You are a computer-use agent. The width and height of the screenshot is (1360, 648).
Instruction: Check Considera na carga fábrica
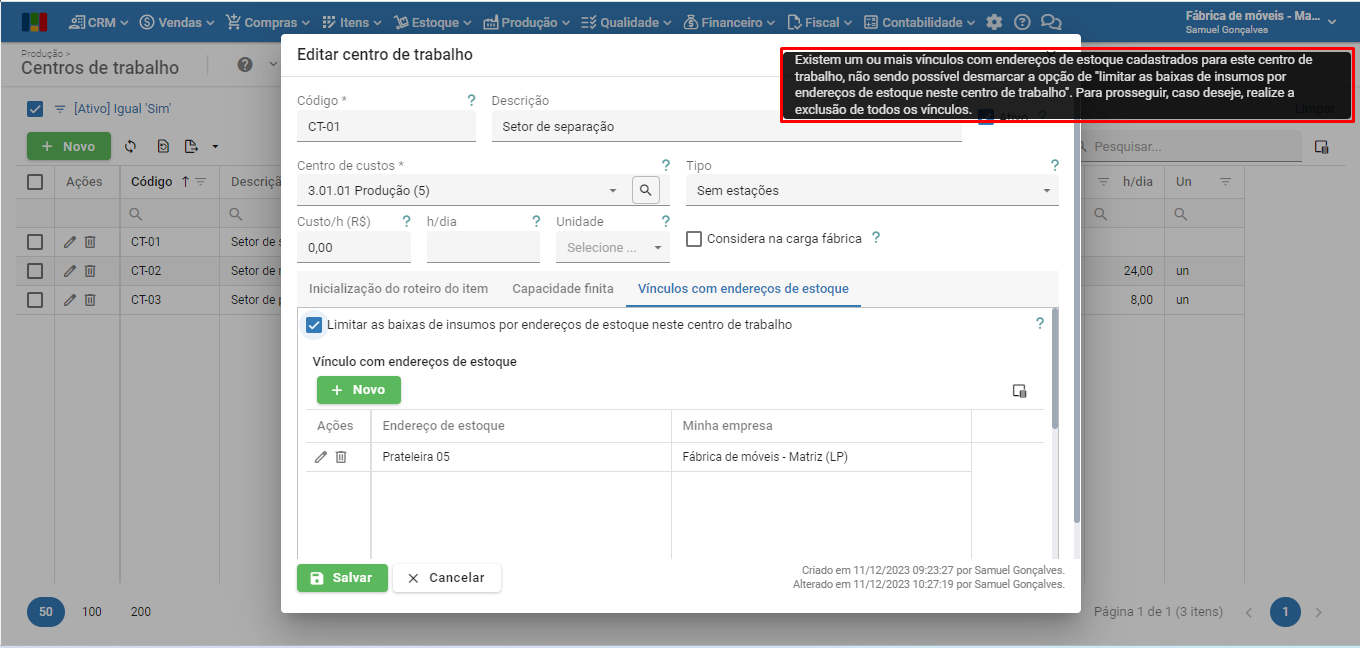[694, 239]
